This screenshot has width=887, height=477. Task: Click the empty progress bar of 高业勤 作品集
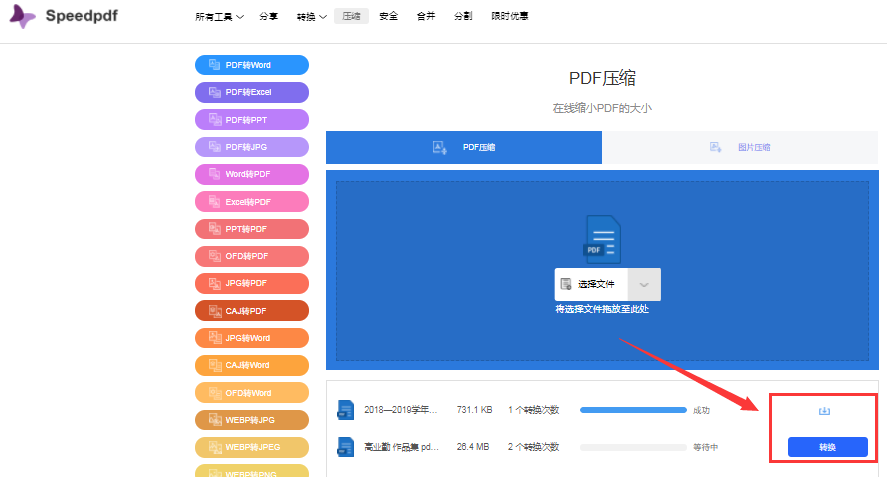(x=633, y=447)
